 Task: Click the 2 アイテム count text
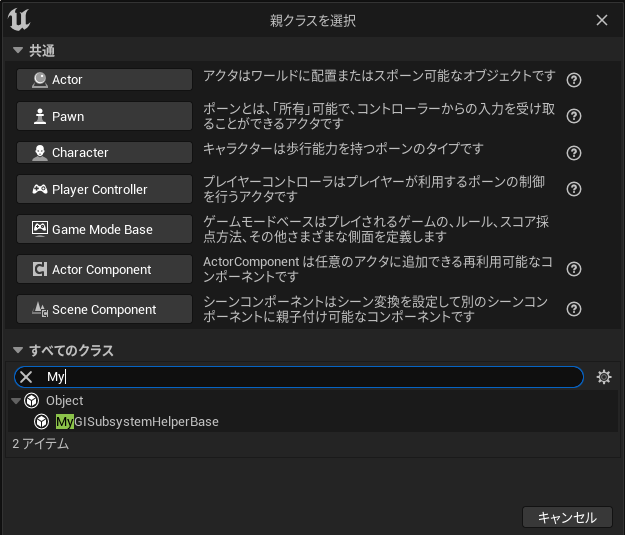coord(40,444)
